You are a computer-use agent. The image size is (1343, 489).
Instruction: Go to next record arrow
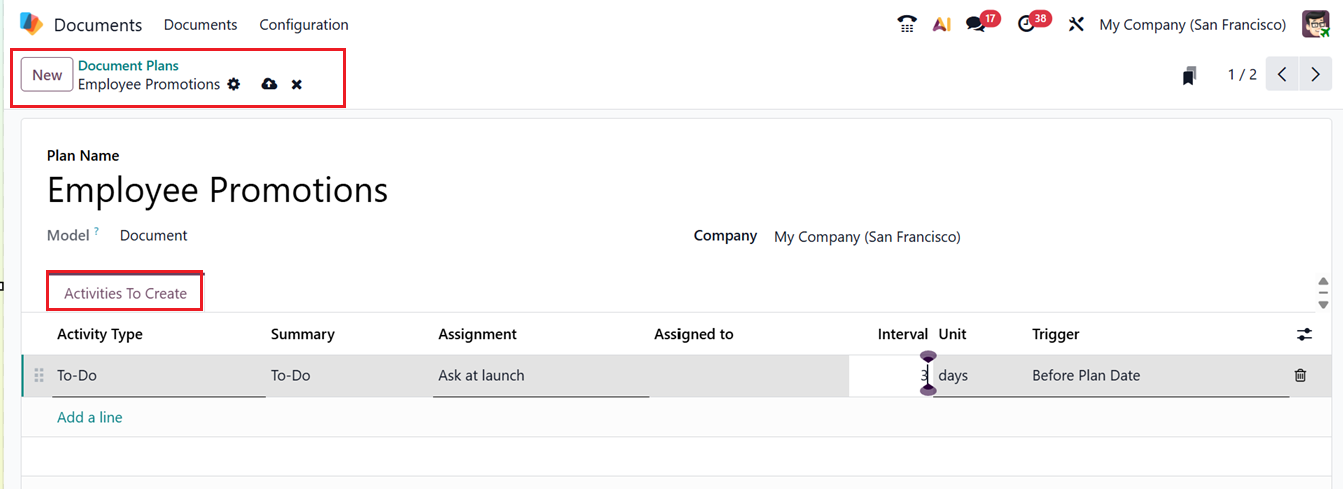click(x=1316, y=75)
